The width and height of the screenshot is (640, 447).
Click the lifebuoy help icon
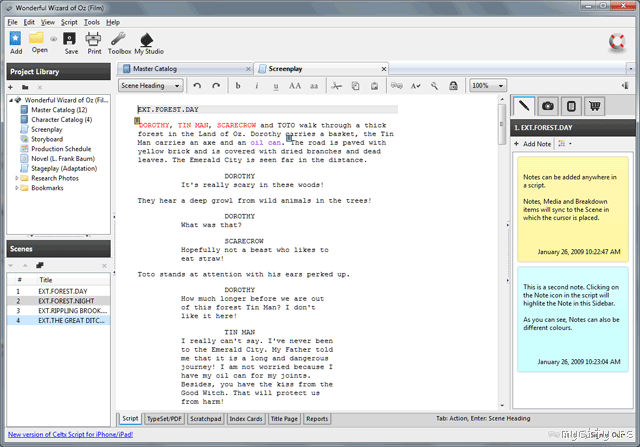coord(617,43)
